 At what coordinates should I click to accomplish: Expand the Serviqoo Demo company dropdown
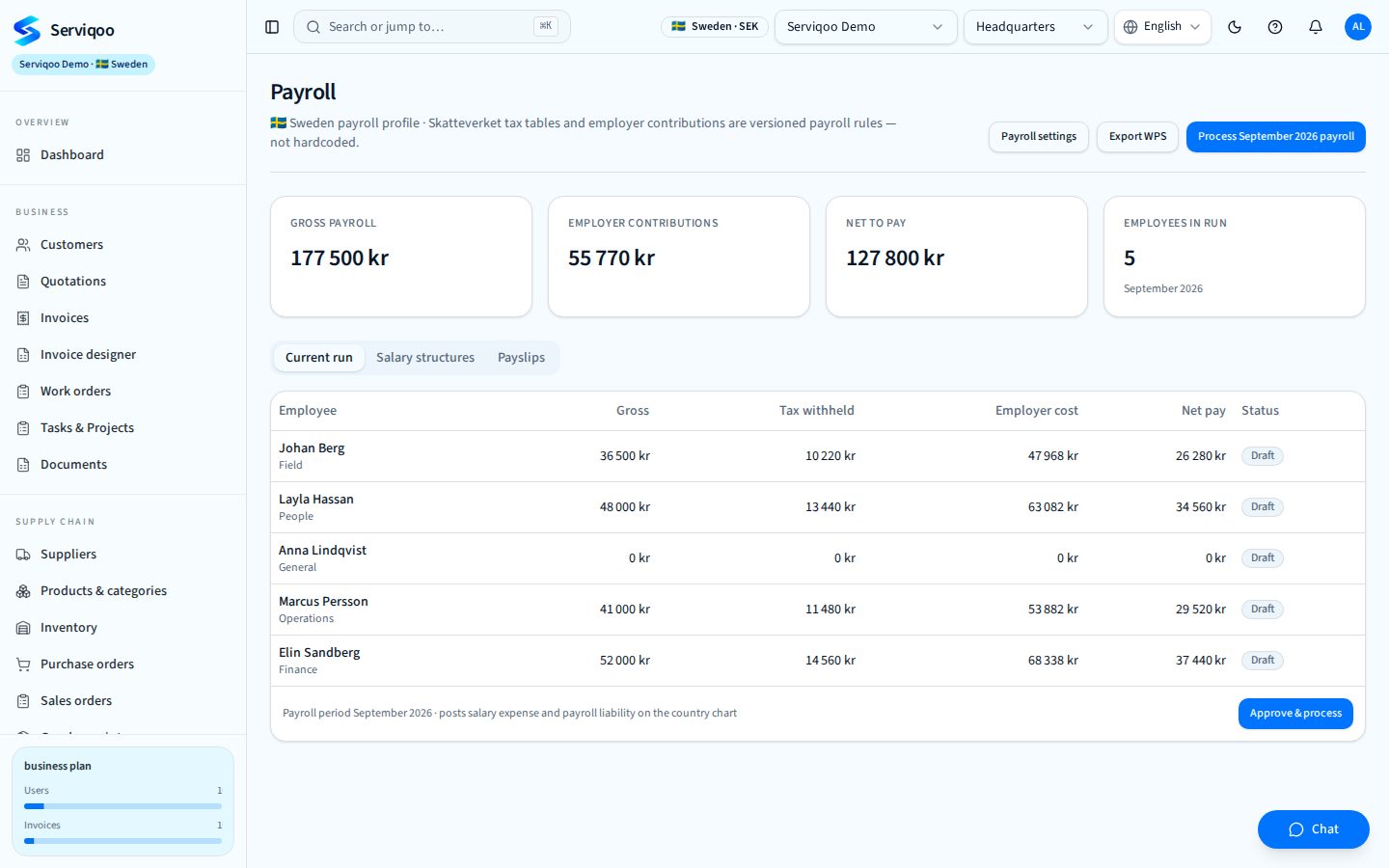865,27
